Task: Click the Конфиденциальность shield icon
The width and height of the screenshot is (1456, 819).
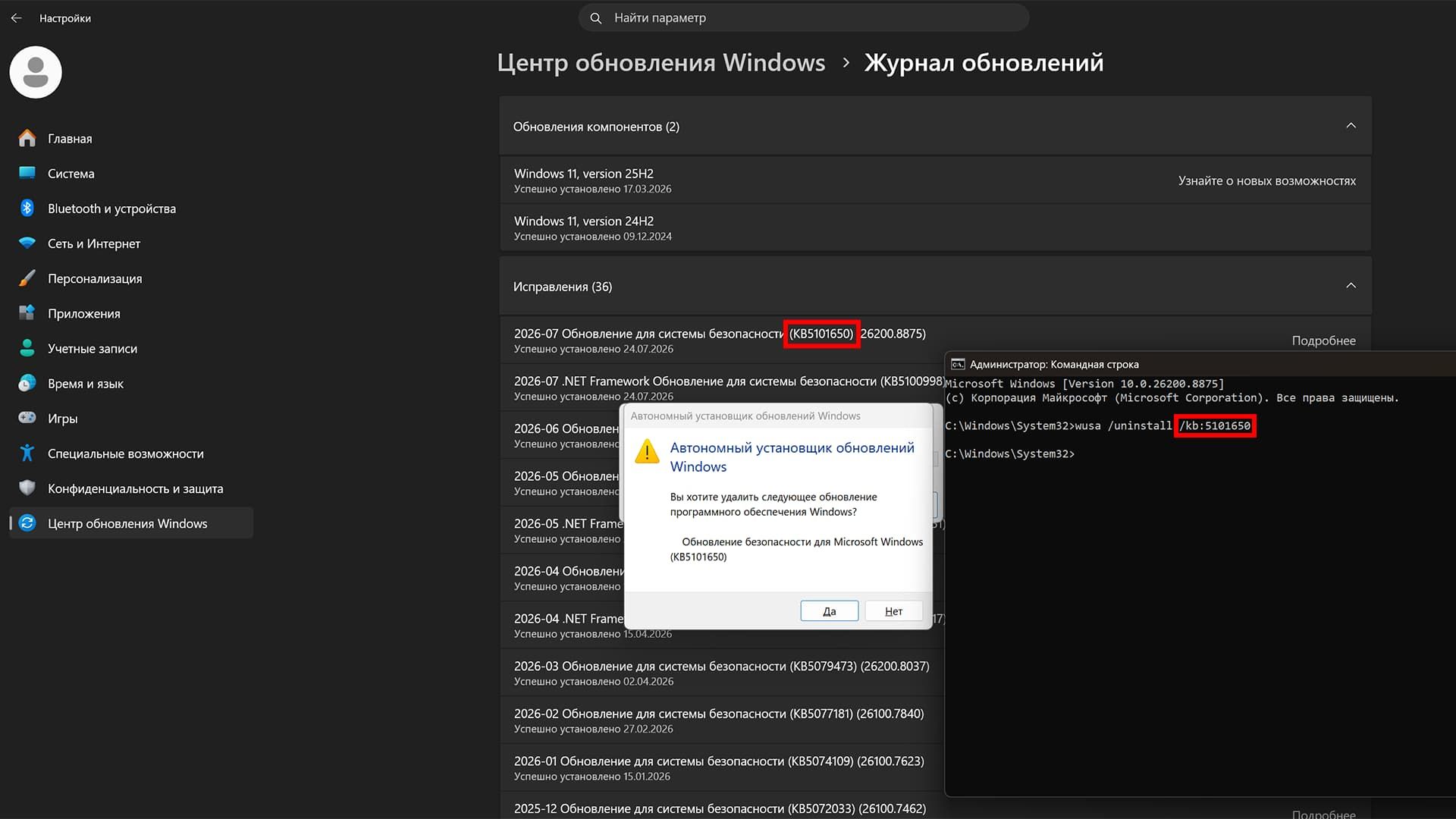Action: click(27, 488)
